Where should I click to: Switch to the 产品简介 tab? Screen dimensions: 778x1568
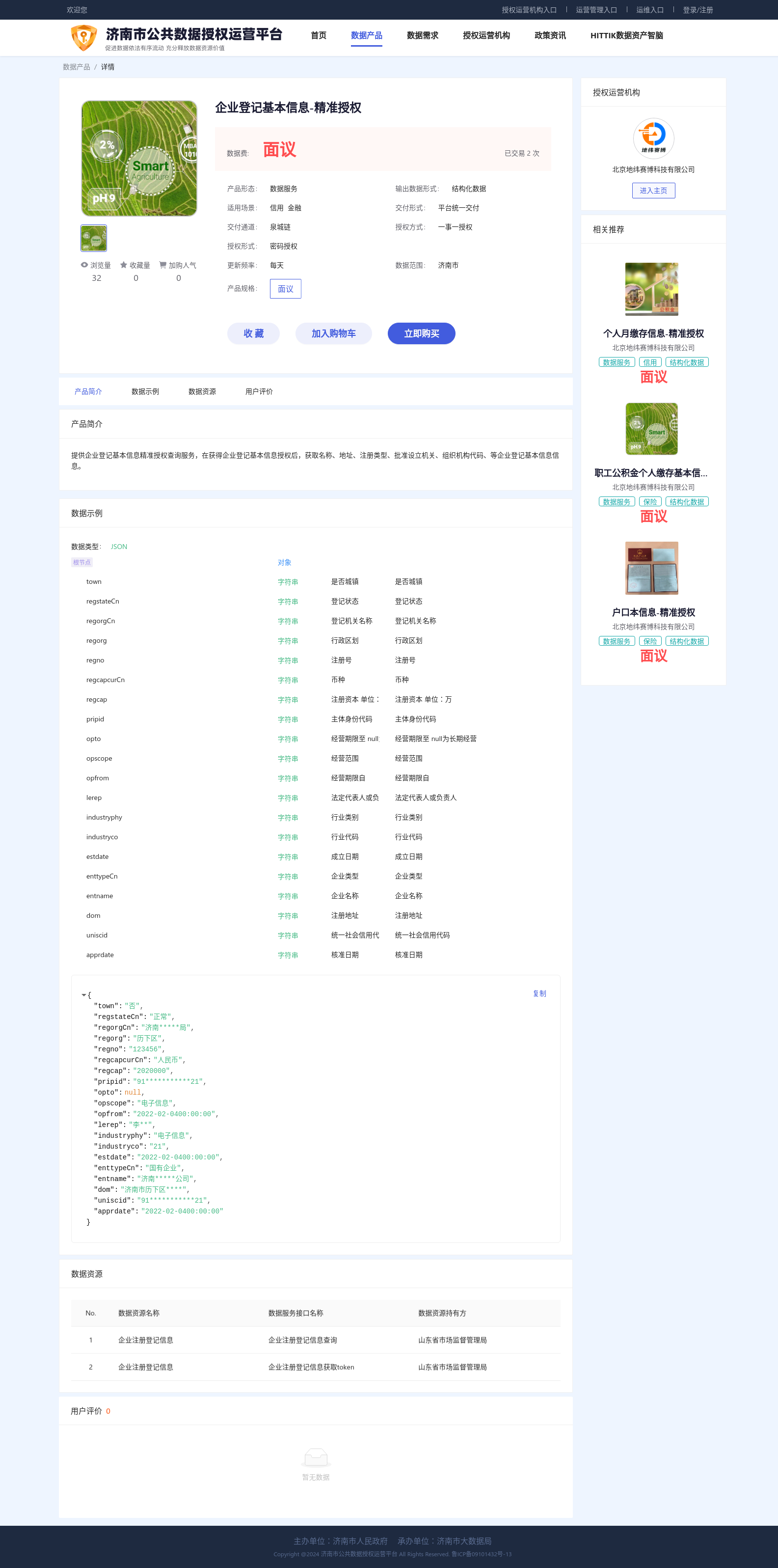point(88,391)
